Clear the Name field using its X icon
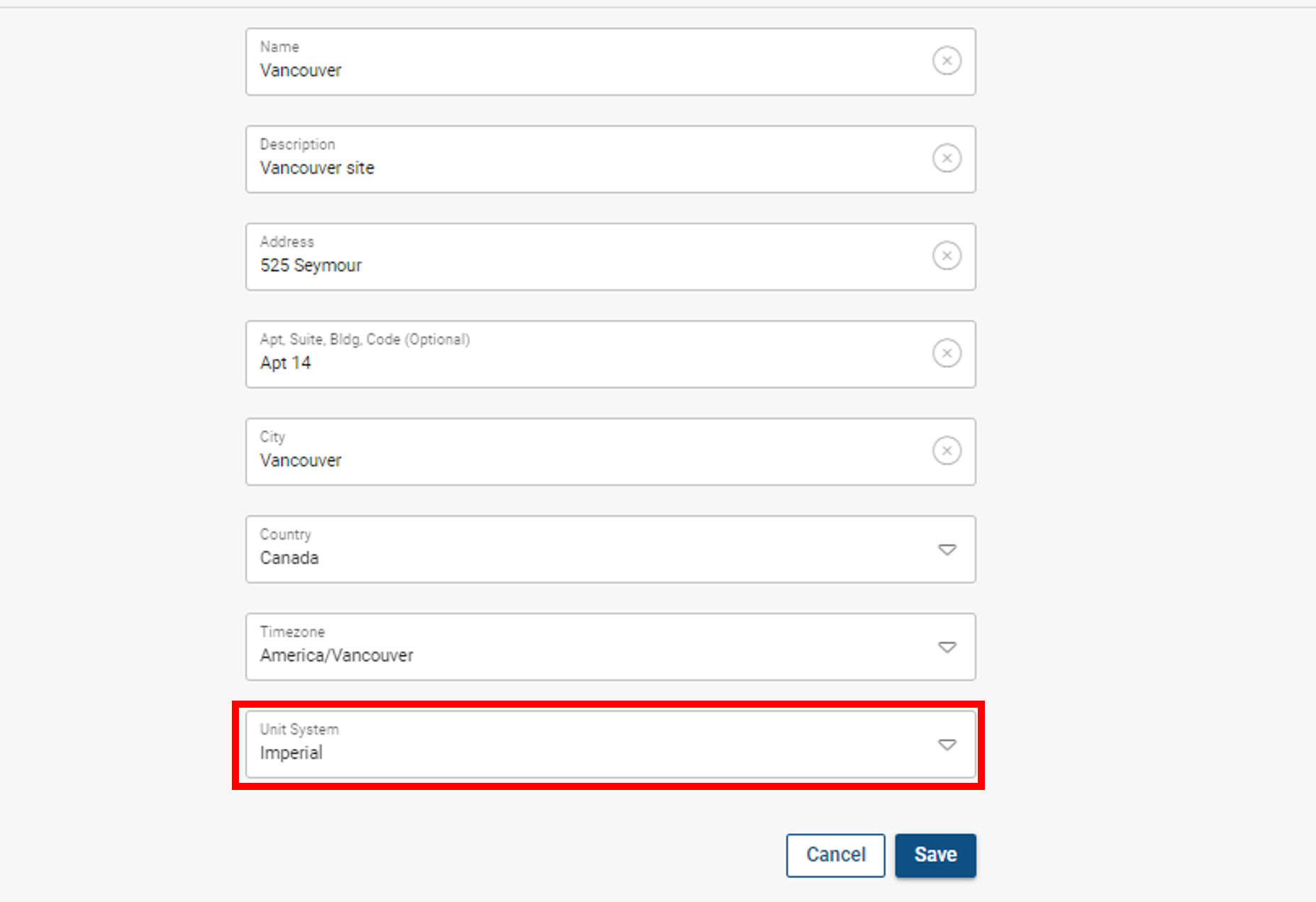This screenshot has height=902, width=1316. (x=947, y=61)
